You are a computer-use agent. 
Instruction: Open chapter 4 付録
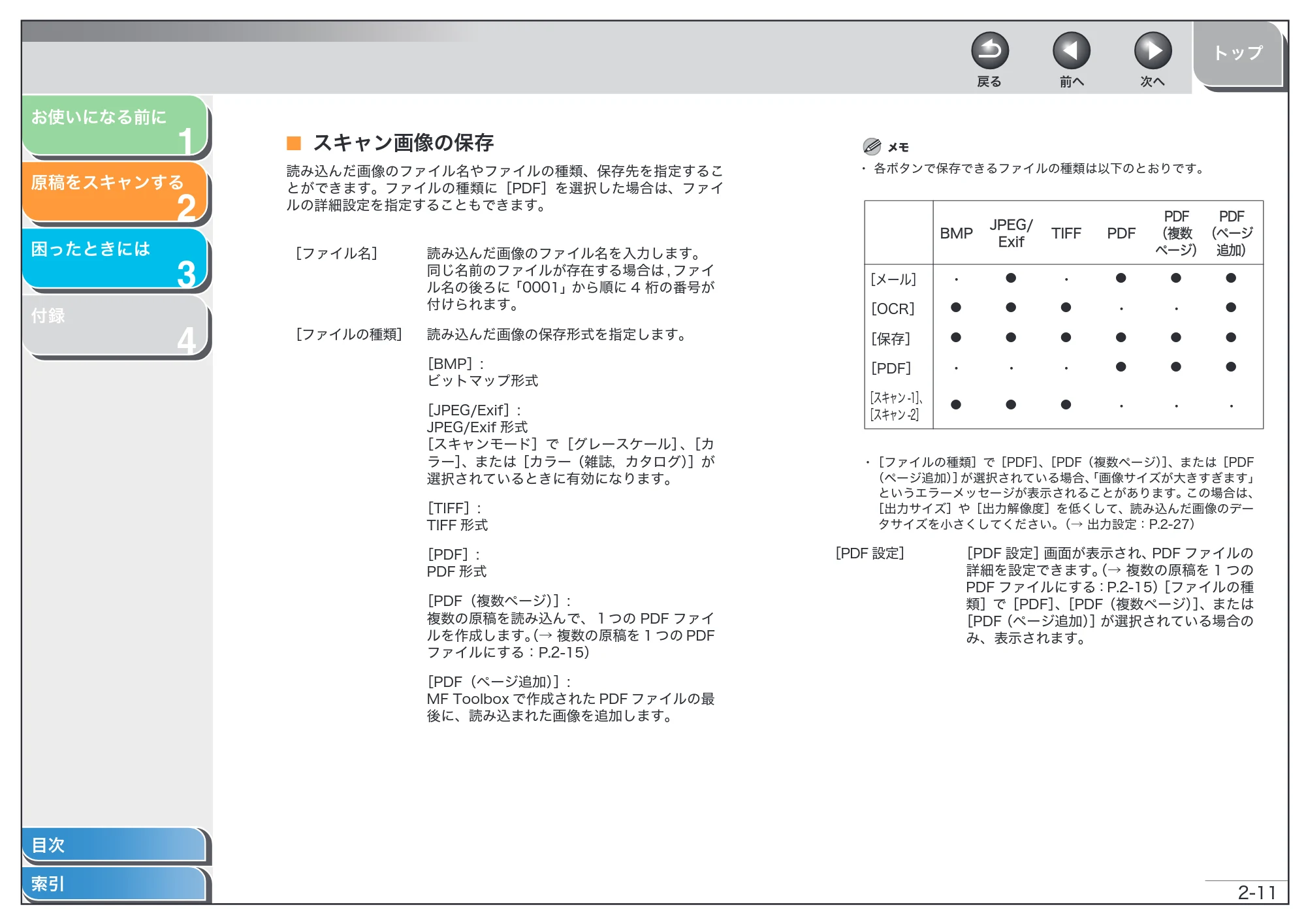pyautogui.click(x=114, y=325)
